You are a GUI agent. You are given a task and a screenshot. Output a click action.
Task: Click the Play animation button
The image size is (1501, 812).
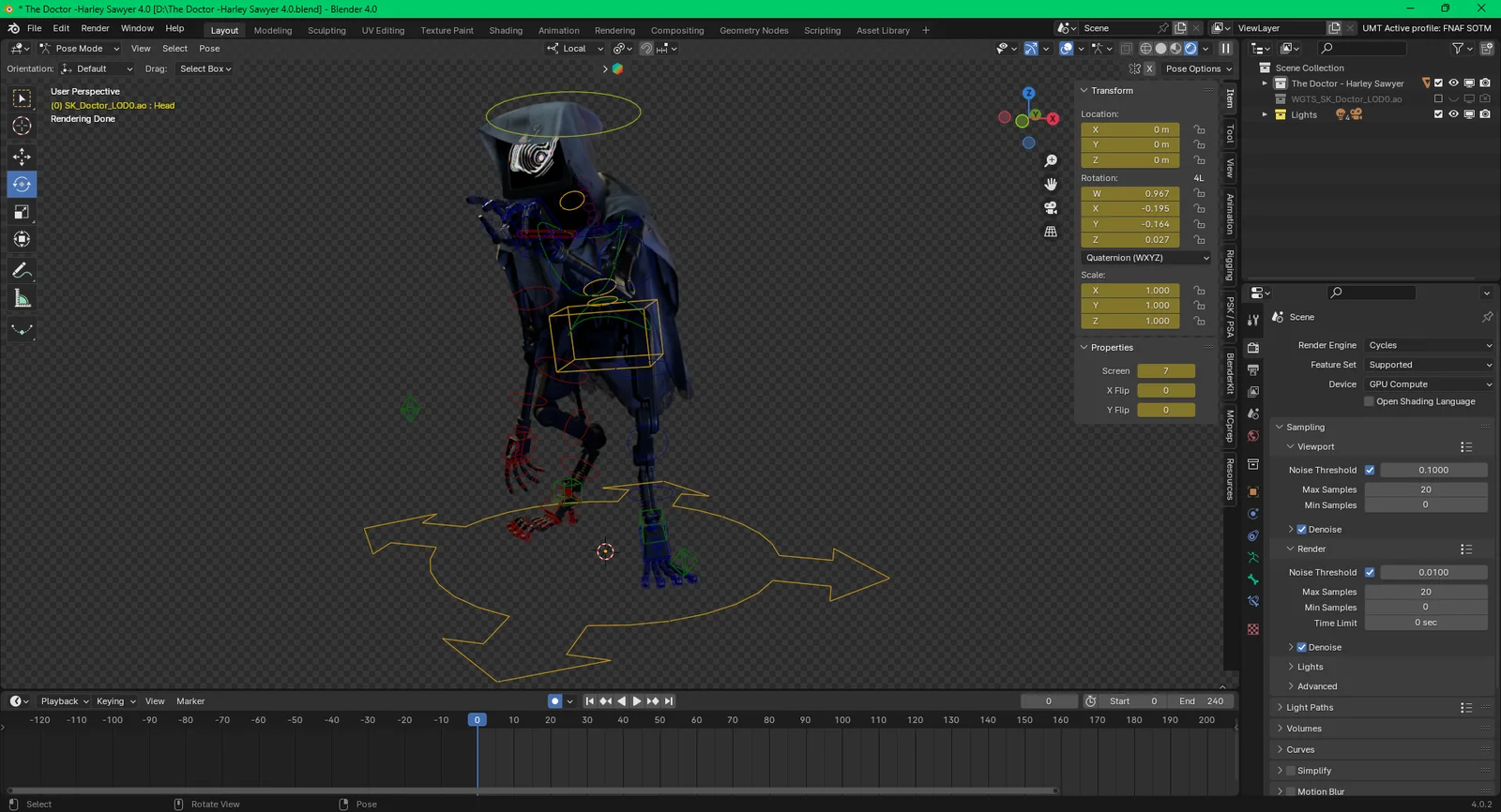click(x=637, y=701)
